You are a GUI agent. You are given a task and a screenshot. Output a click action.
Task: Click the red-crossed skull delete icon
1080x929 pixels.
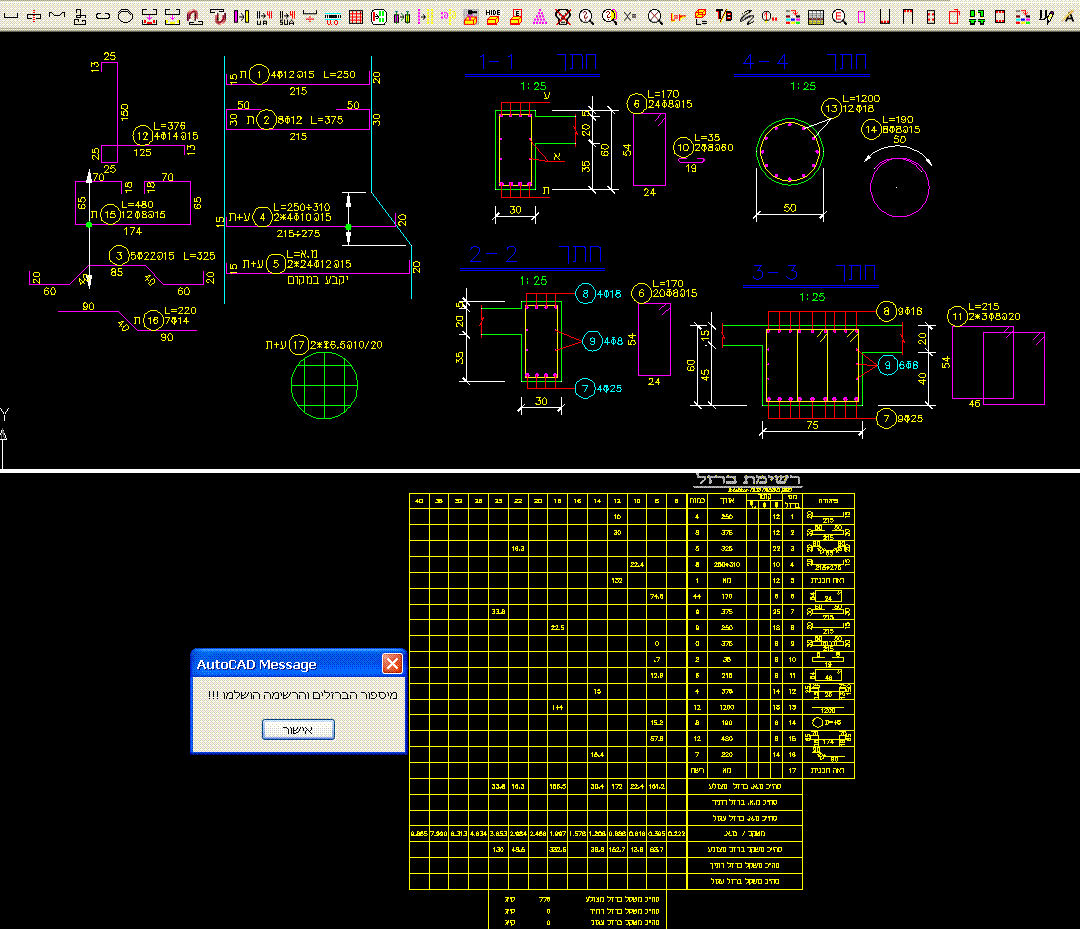(563, 16)
